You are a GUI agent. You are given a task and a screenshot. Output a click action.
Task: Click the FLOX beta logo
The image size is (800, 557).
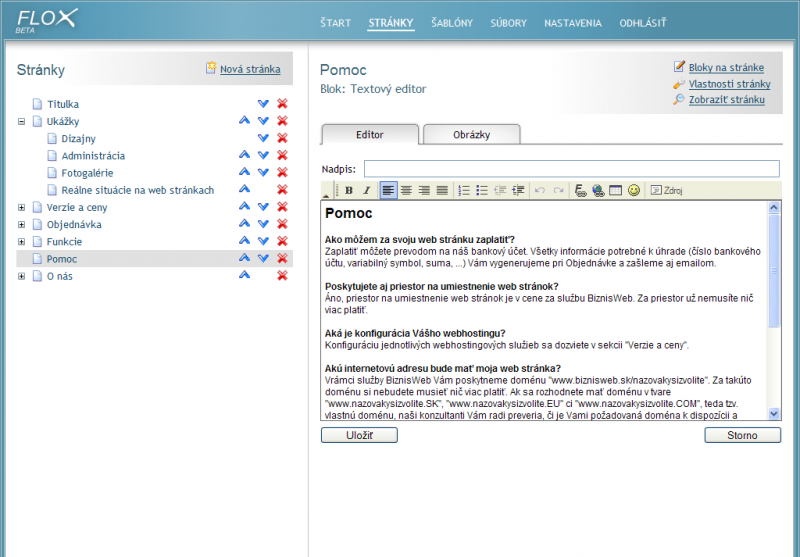[46, 20]
